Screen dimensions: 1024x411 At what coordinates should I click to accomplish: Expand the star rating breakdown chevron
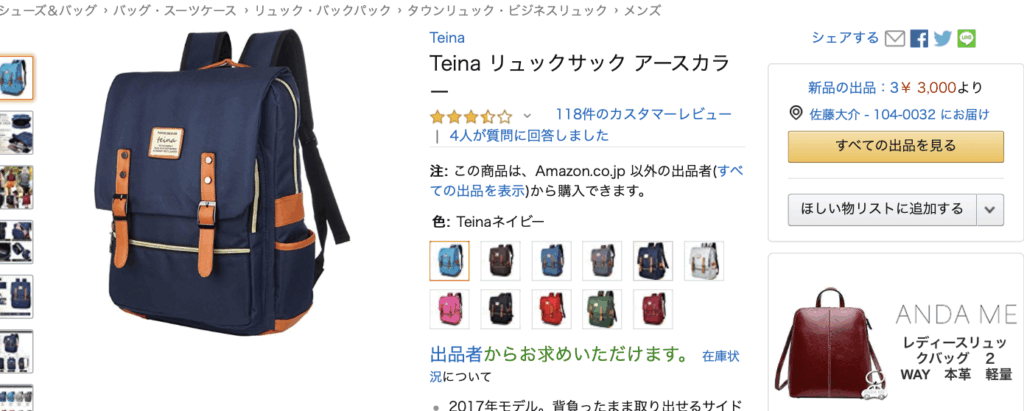pyautogui.click(x=528, y=116)
